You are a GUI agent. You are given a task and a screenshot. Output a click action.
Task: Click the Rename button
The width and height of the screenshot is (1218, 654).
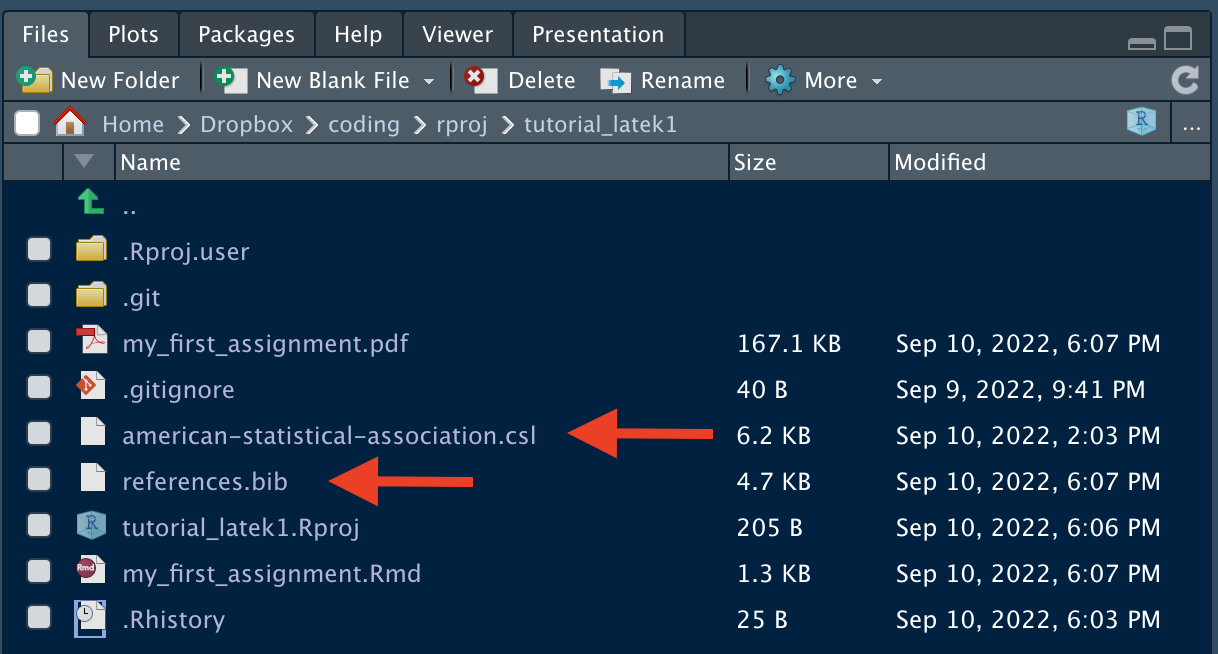pyautogui.click(x=662, y=80)
